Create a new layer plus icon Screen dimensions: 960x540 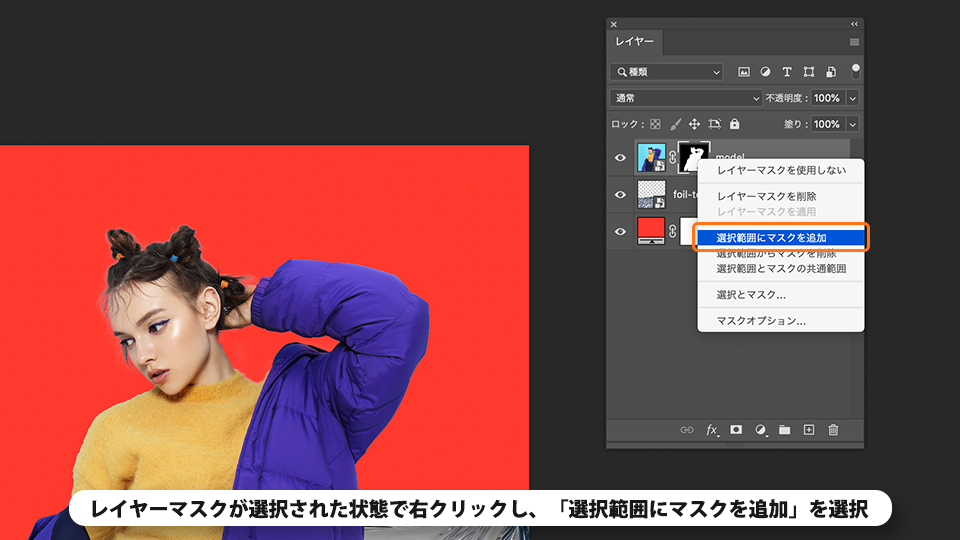click(x=809, y=430)
